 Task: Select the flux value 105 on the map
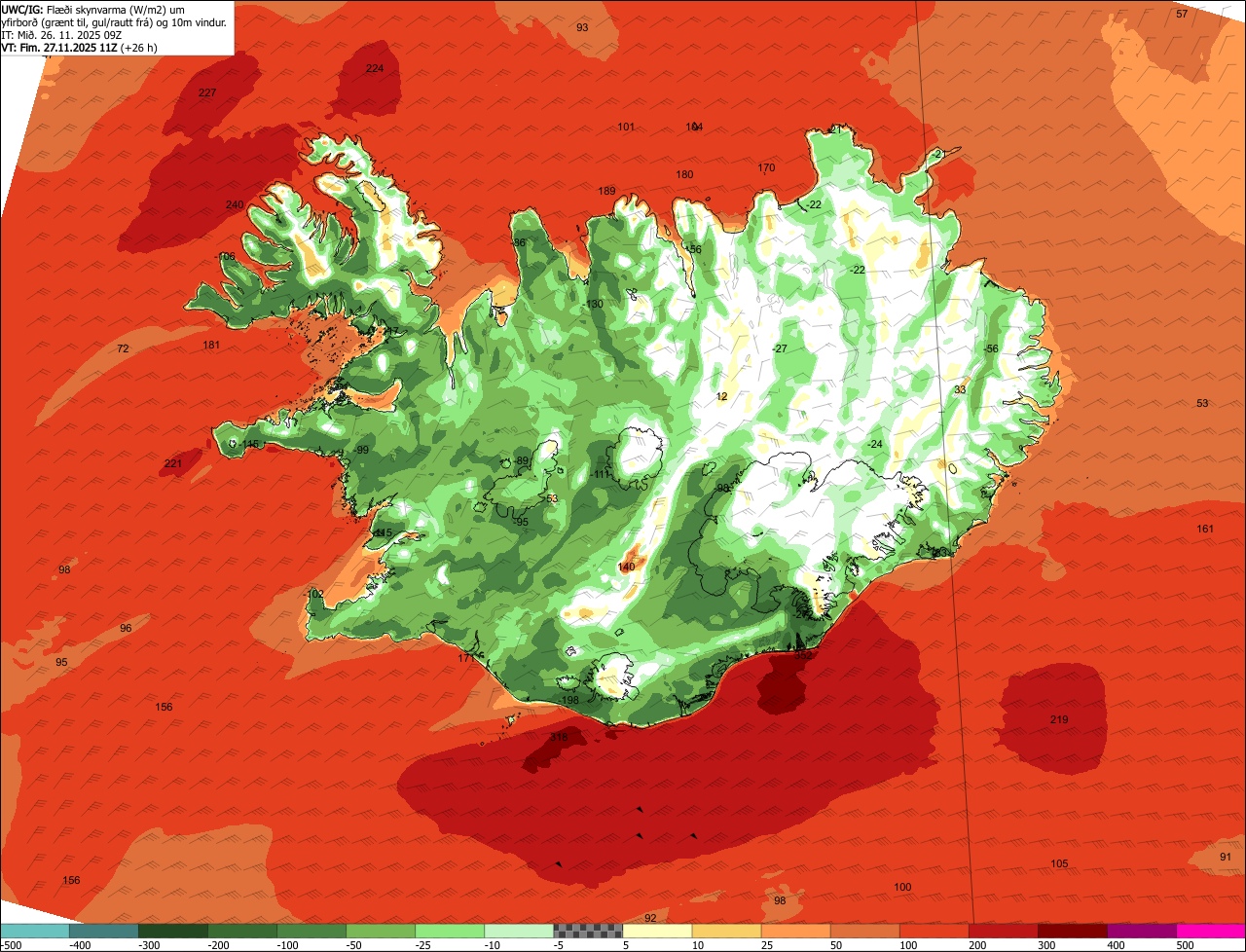[x=1060, y=863]
